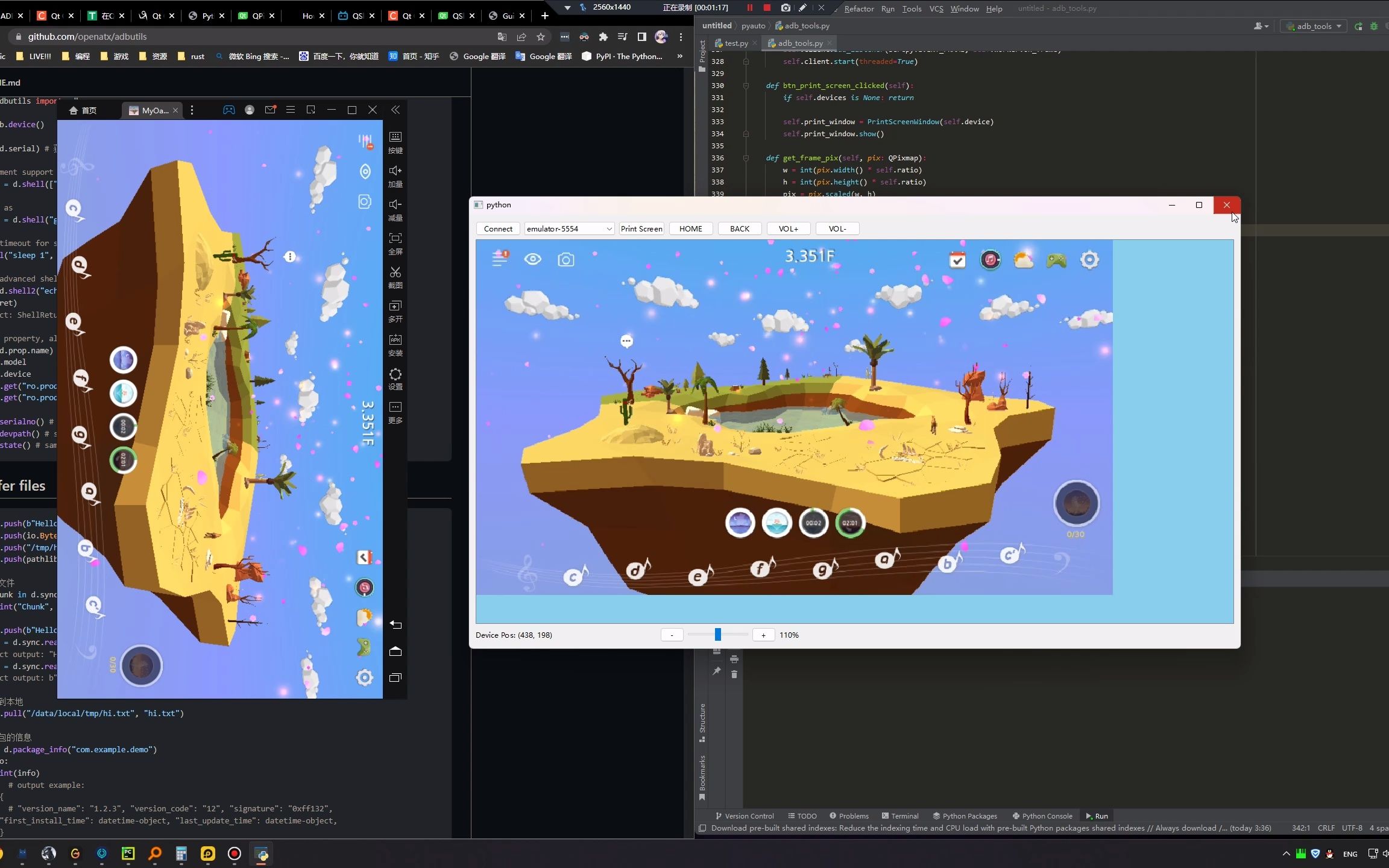Click the gear settings icon in game view
The height and width of the screenshot is (868, 1389).
(x=1089, y=260)
